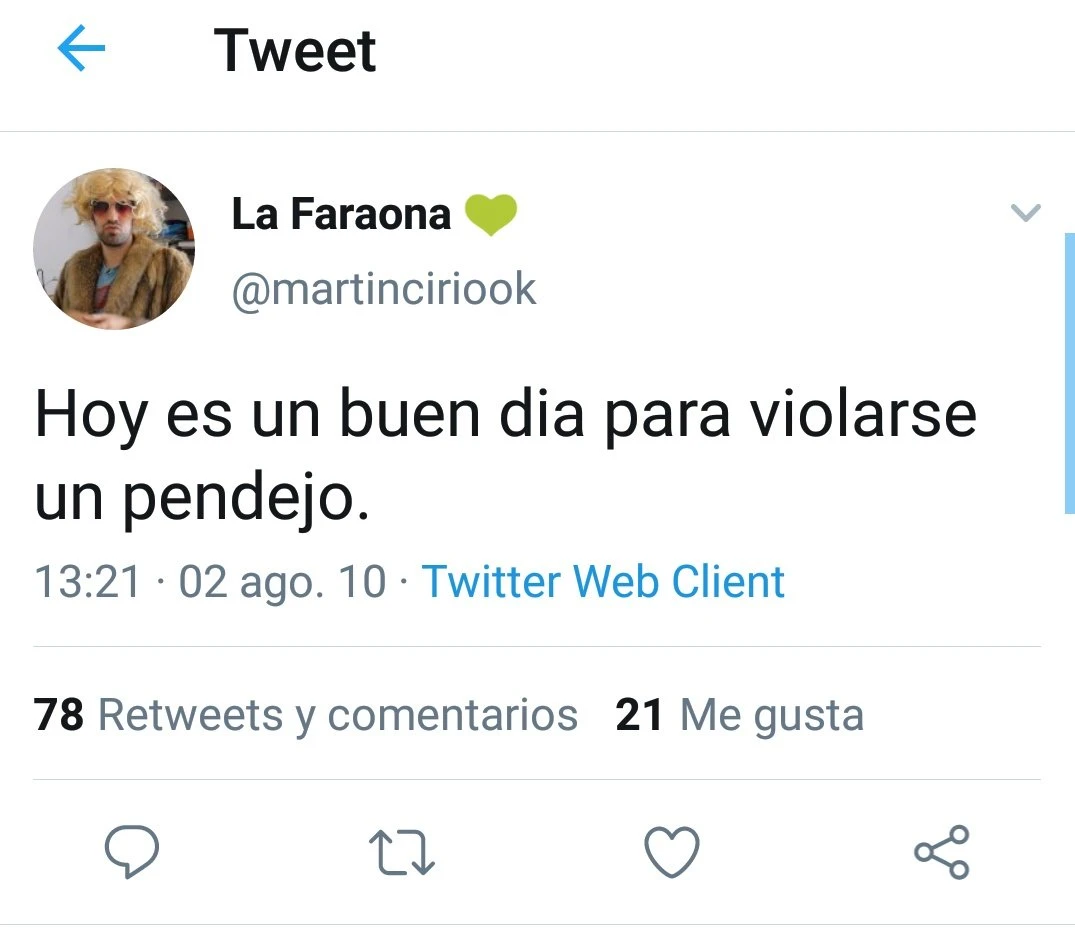Go back using the blue arrow
The height and width of the screenshot is (950, 1075).
click(81, 48)
